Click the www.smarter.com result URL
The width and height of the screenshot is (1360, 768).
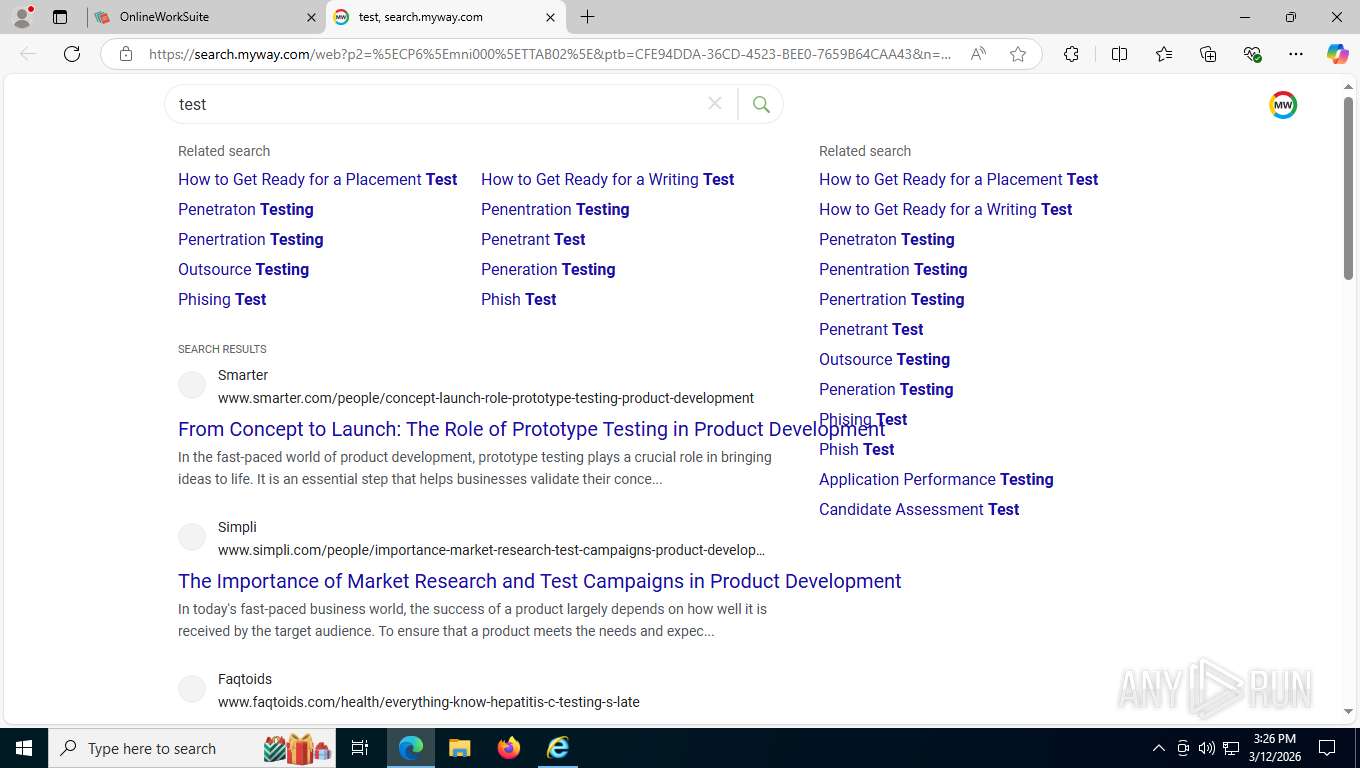[486, 398]
